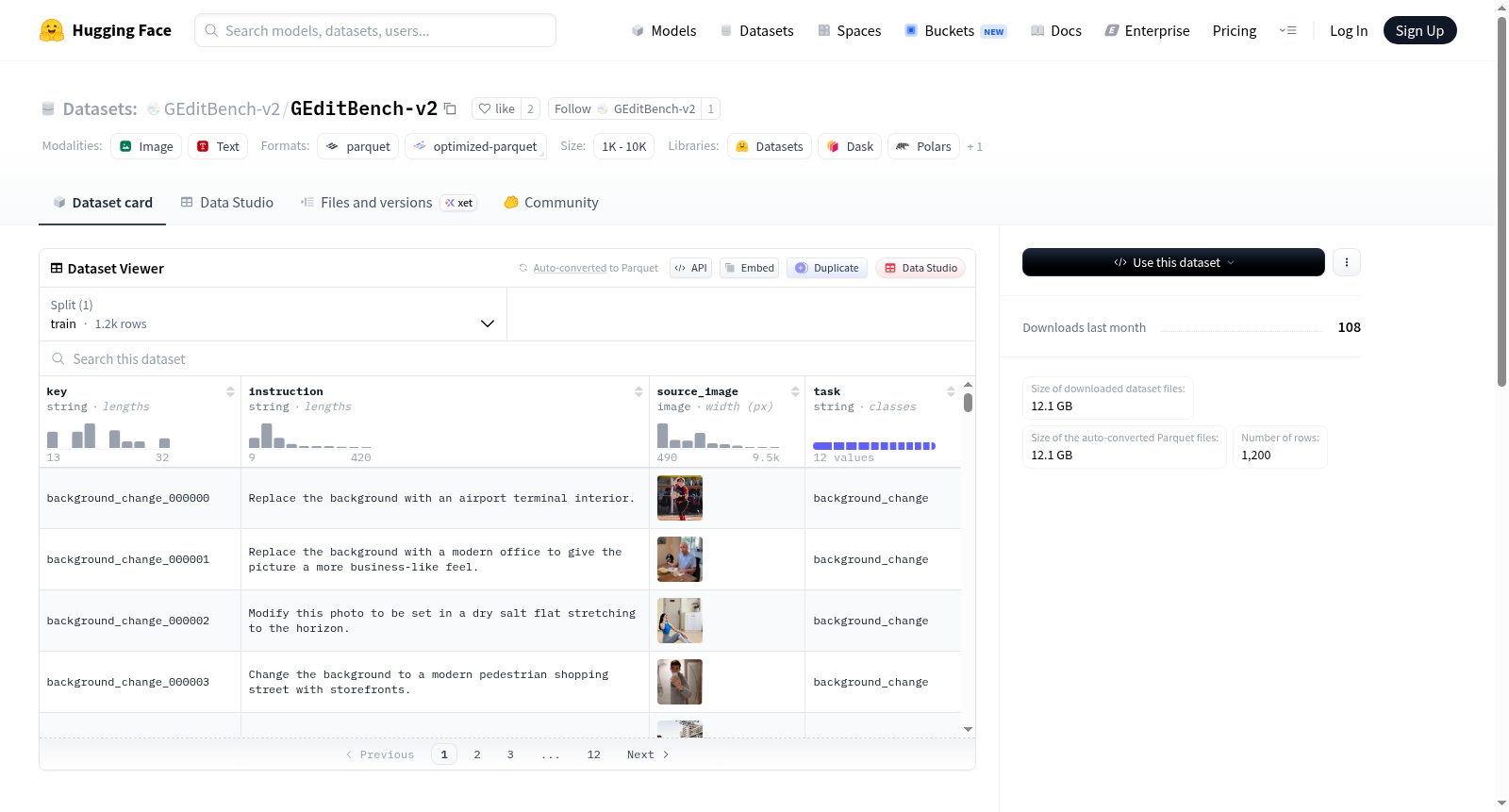The image size is (1509, 812).
Task: Open Models in the top navigation
Action: pos(663,30)
